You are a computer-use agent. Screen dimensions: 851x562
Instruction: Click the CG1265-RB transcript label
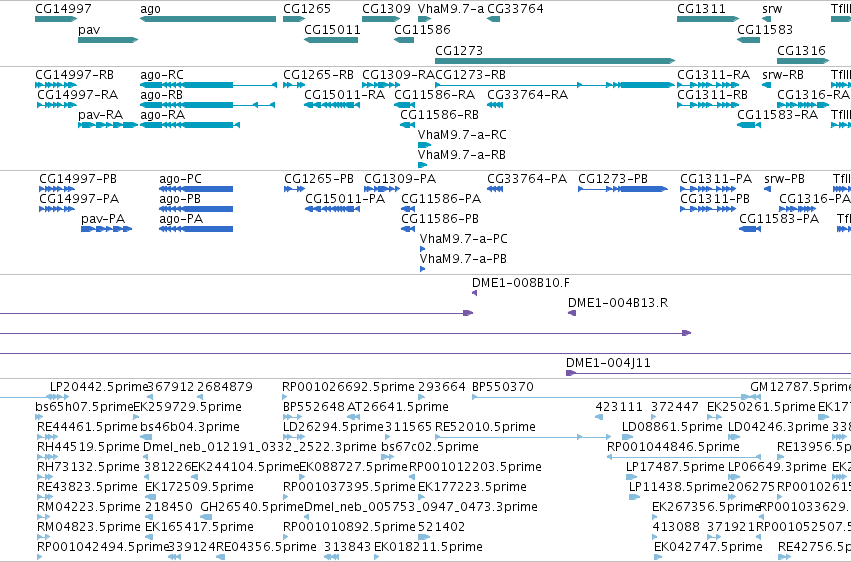pos(319,75)
